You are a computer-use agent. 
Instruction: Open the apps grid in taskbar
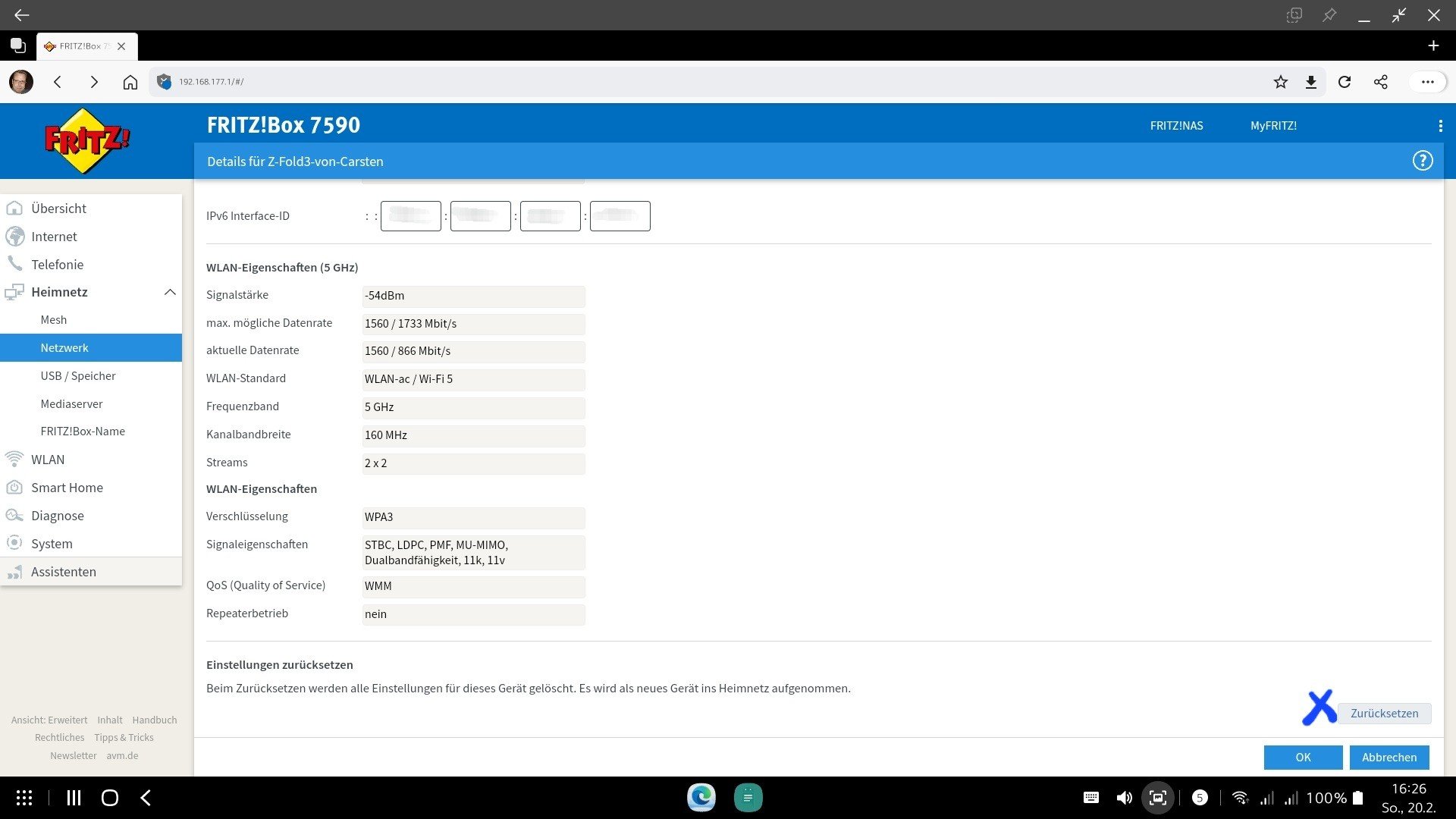(24, 798)
